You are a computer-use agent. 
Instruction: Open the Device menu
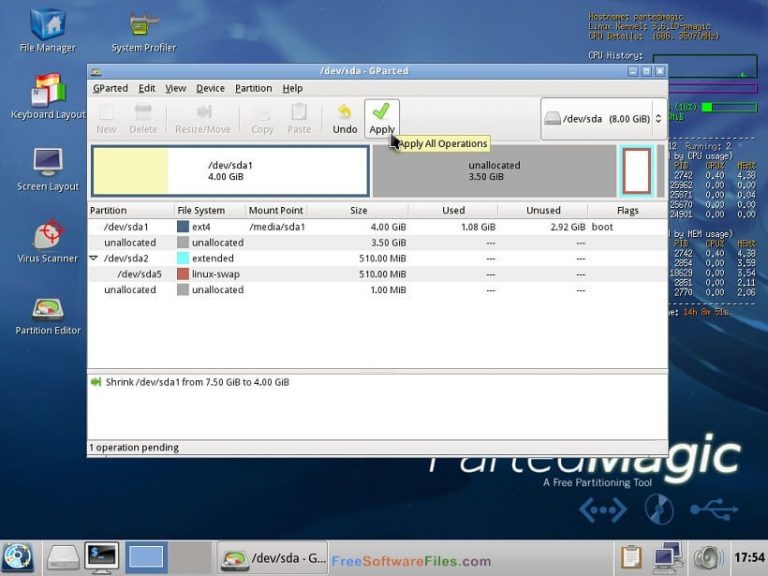[x=210, y=88]
